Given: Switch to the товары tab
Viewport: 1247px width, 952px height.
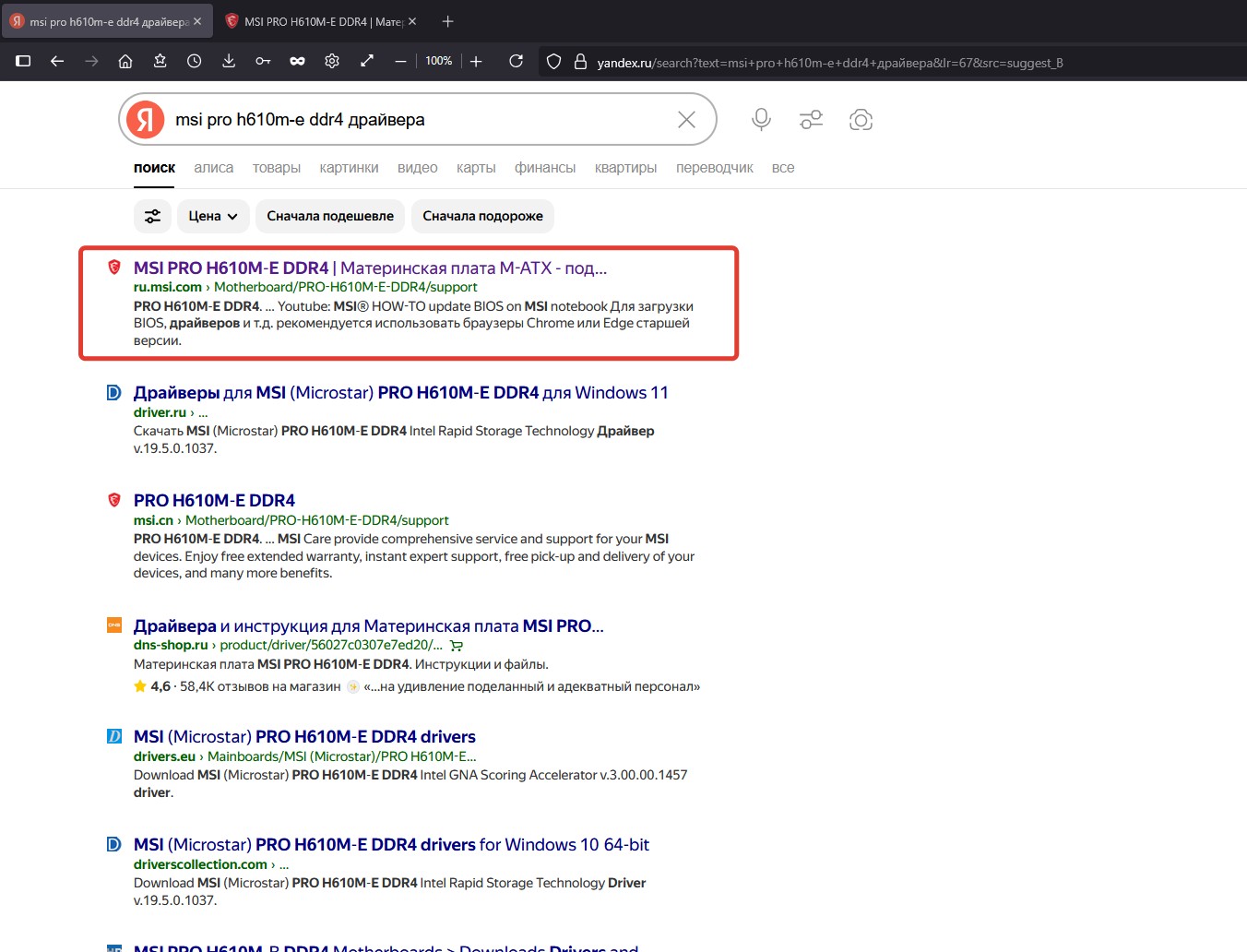Looking at the screenshot, I should (x=277, y=168).
